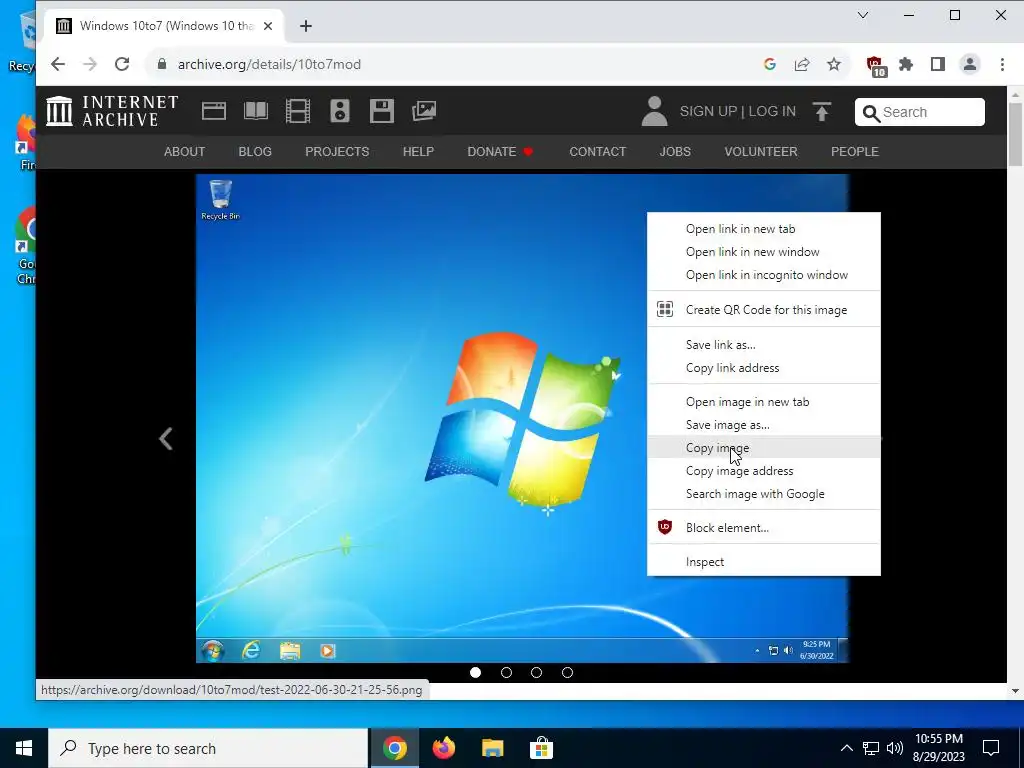Click the page vertical scrollbar thumb
This screenshot has height=768, width=1024.
[x=1015, y=134]
